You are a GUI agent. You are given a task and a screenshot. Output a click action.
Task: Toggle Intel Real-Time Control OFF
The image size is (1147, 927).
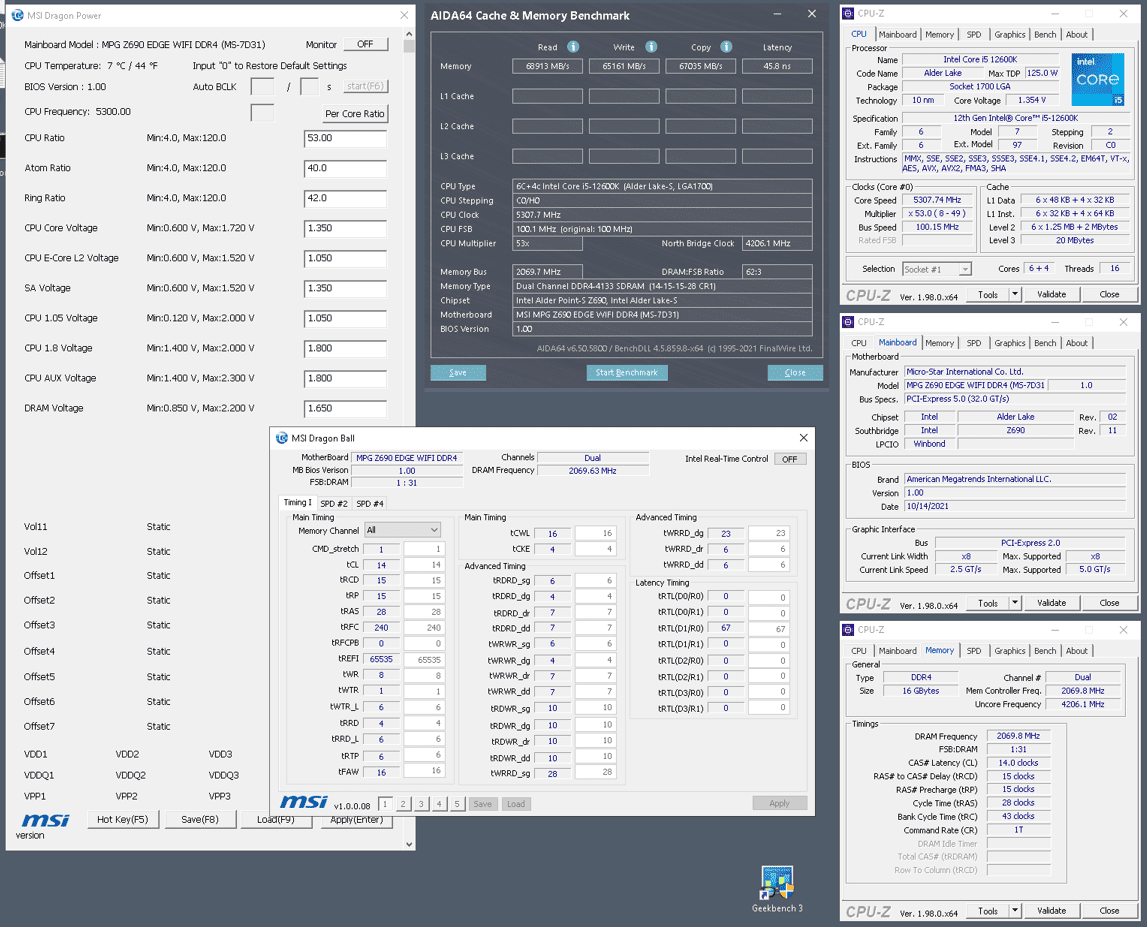pyautogui.click(x=790, y=459)
